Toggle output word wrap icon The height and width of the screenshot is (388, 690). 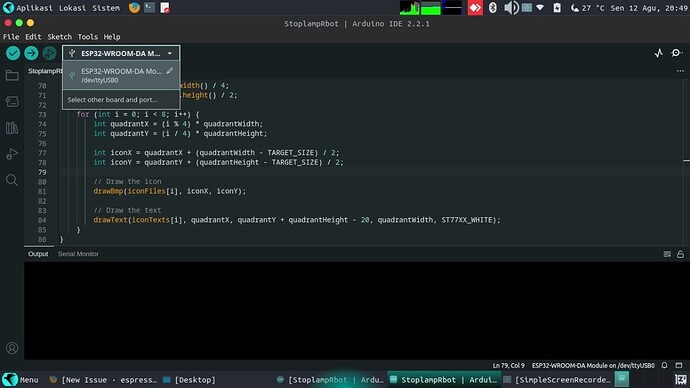pos(667,254)
